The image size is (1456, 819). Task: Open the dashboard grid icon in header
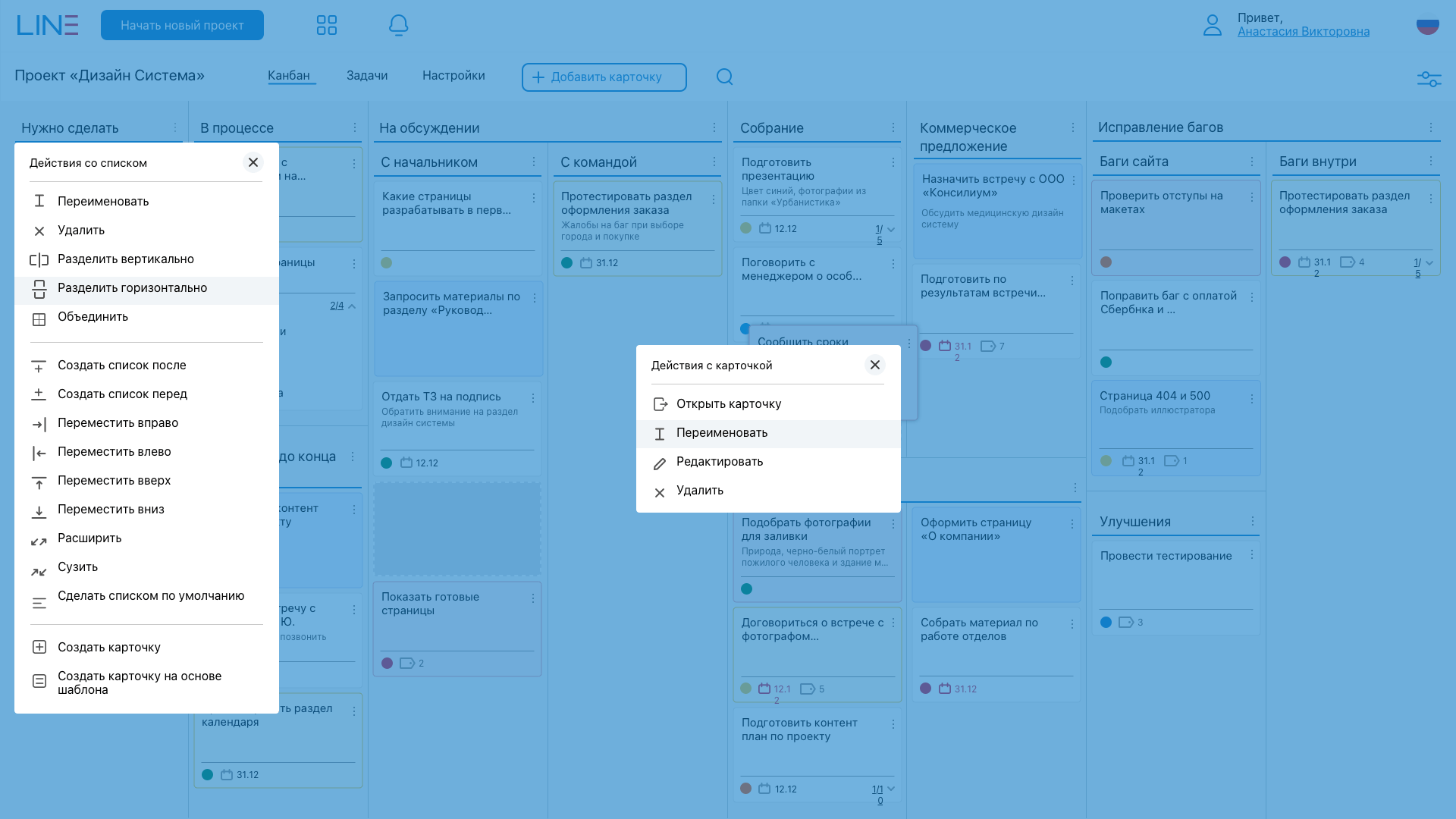pos(326,25)
